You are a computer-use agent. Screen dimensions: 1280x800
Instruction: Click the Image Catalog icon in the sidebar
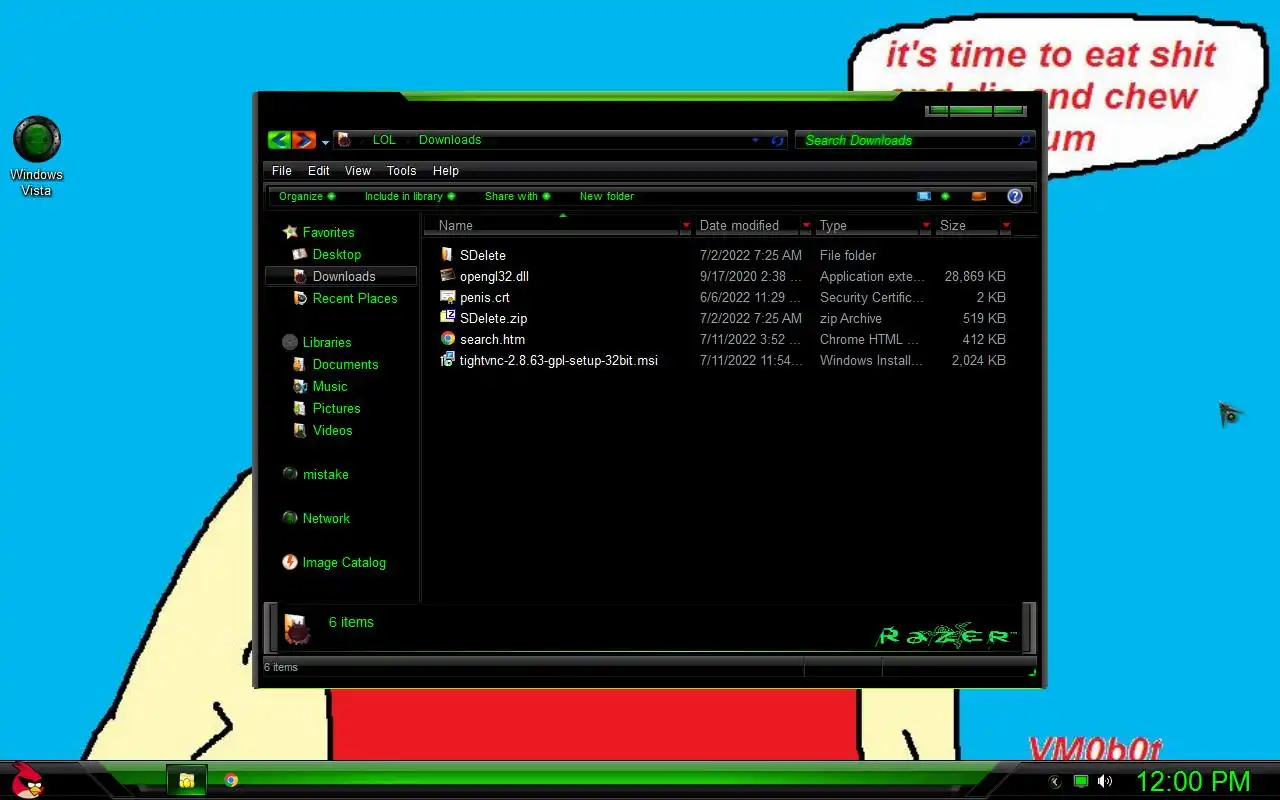pos(290,562)
